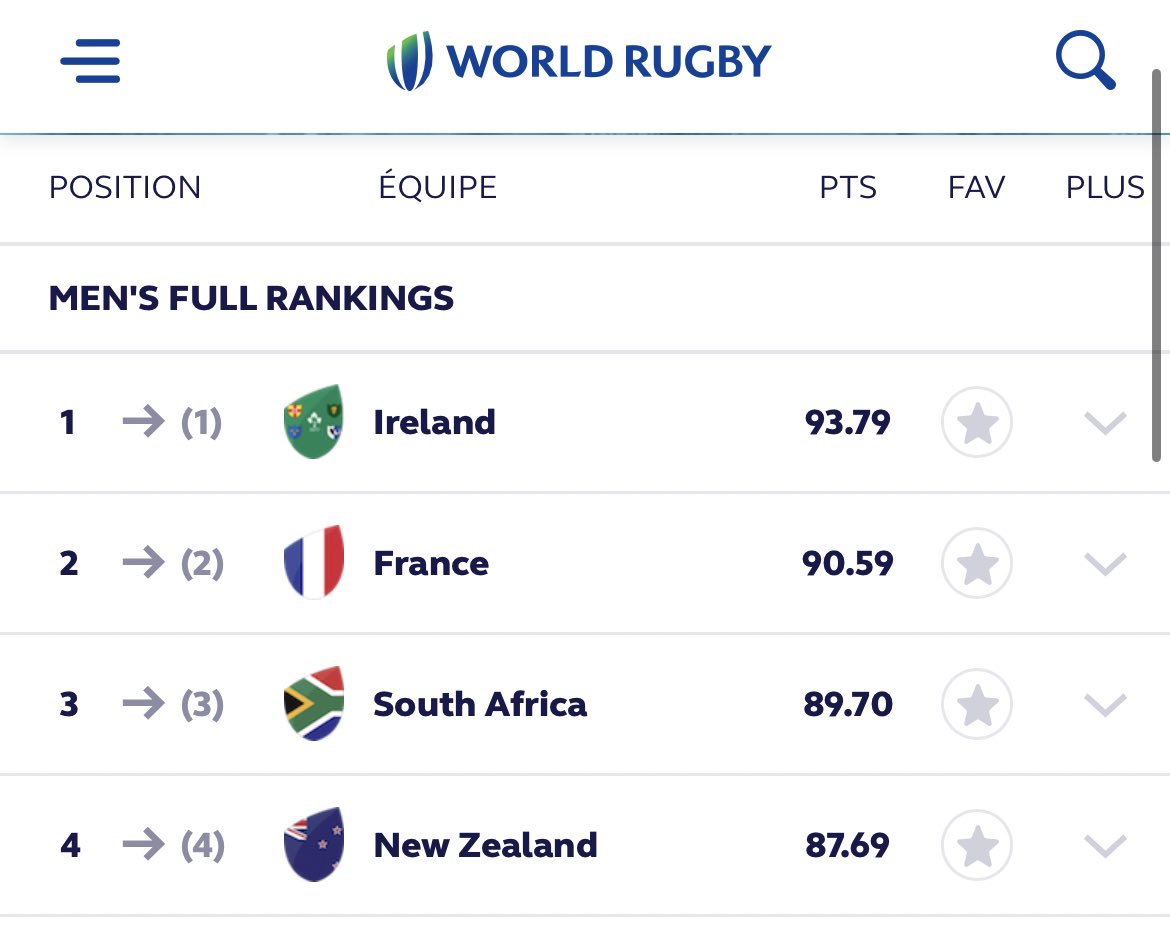Click the page vertical scrollbar

click(x=1157, y=265)
